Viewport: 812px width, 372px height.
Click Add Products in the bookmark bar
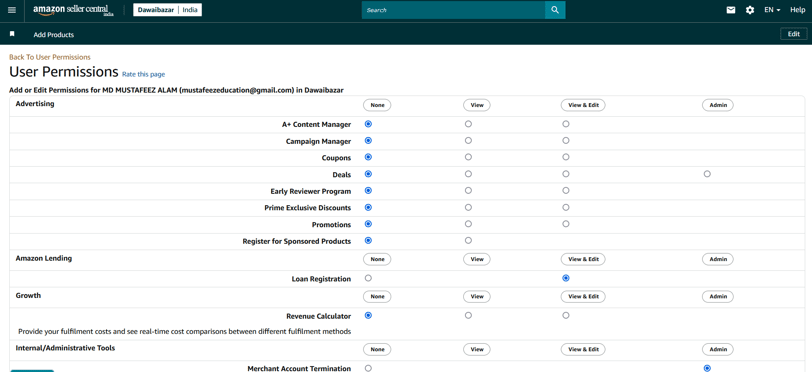(x=54, y=35)
